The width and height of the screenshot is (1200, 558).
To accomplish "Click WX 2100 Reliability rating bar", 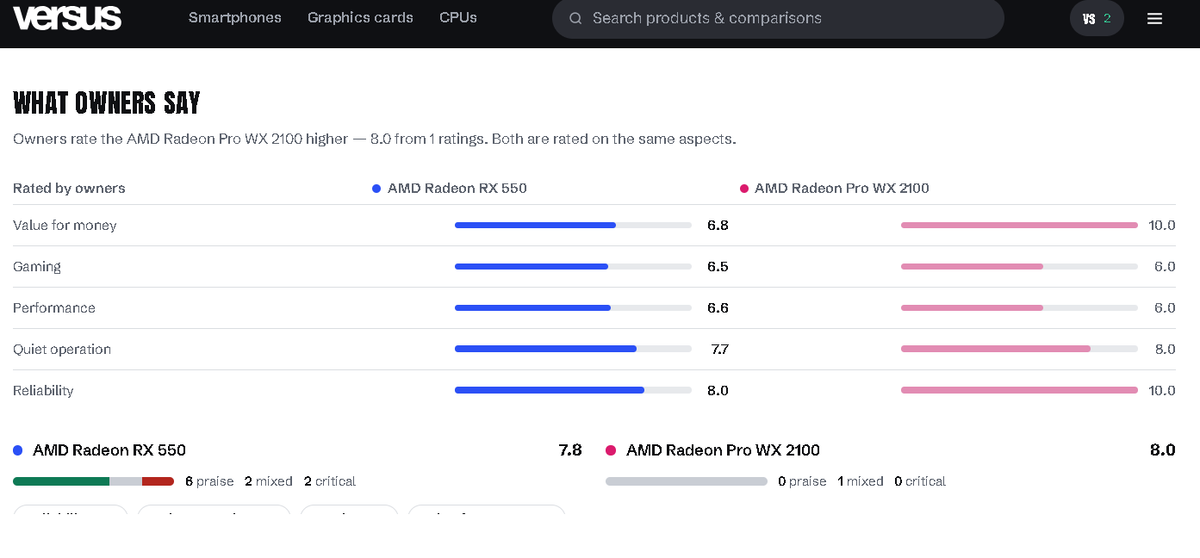I will pos(1019,390).
